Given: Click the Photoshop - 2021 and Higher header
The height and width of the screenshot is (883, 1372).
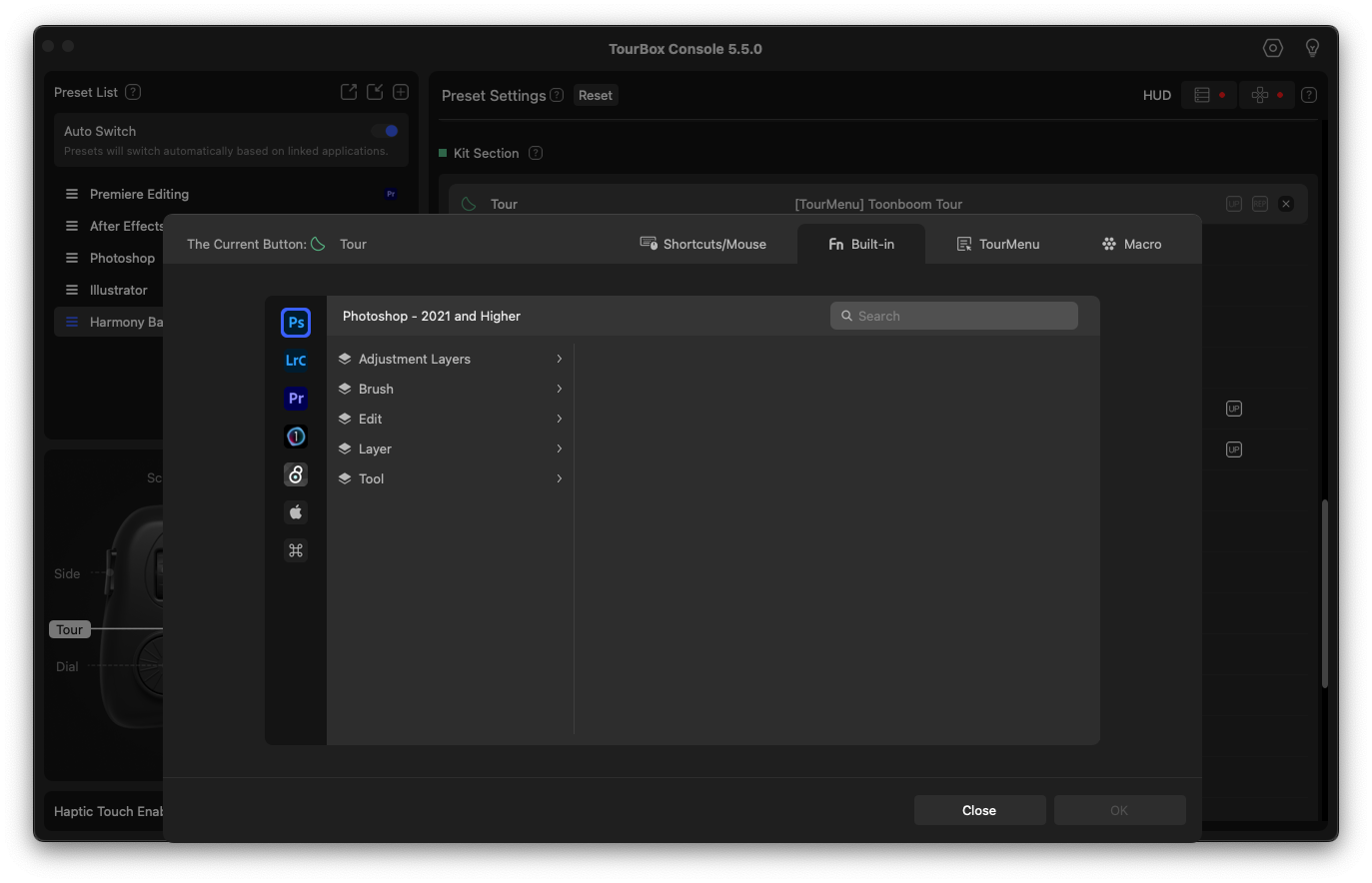Looking at the screenshot, I should [x=432, y=316].
